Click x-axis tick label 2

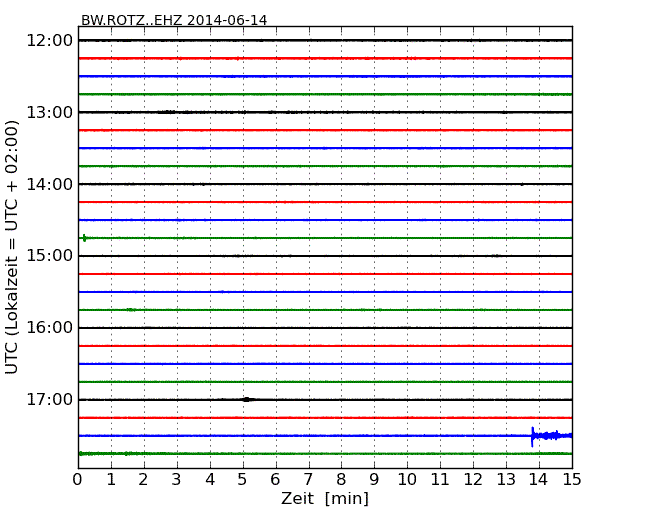coord(143,480)
